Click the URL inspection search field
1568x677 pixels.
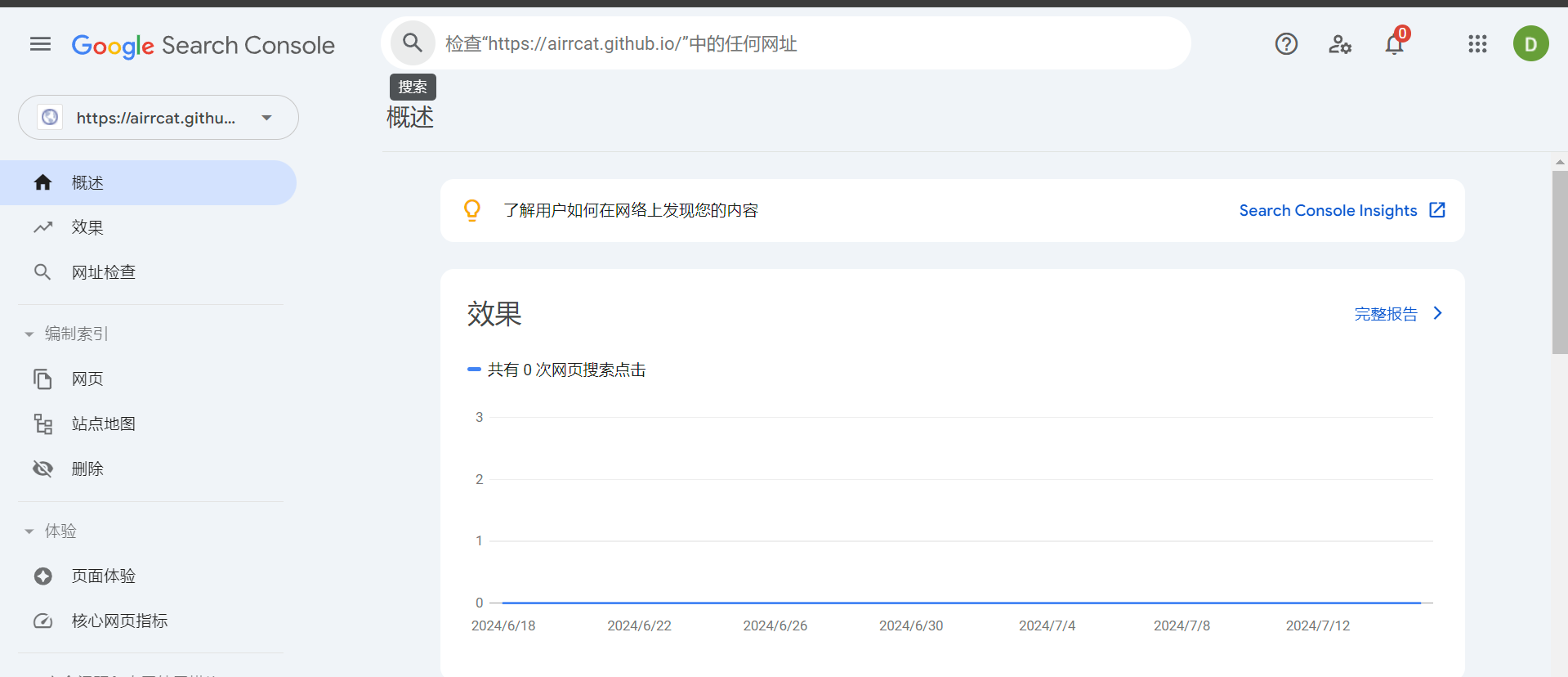click(x=809, y=44)
